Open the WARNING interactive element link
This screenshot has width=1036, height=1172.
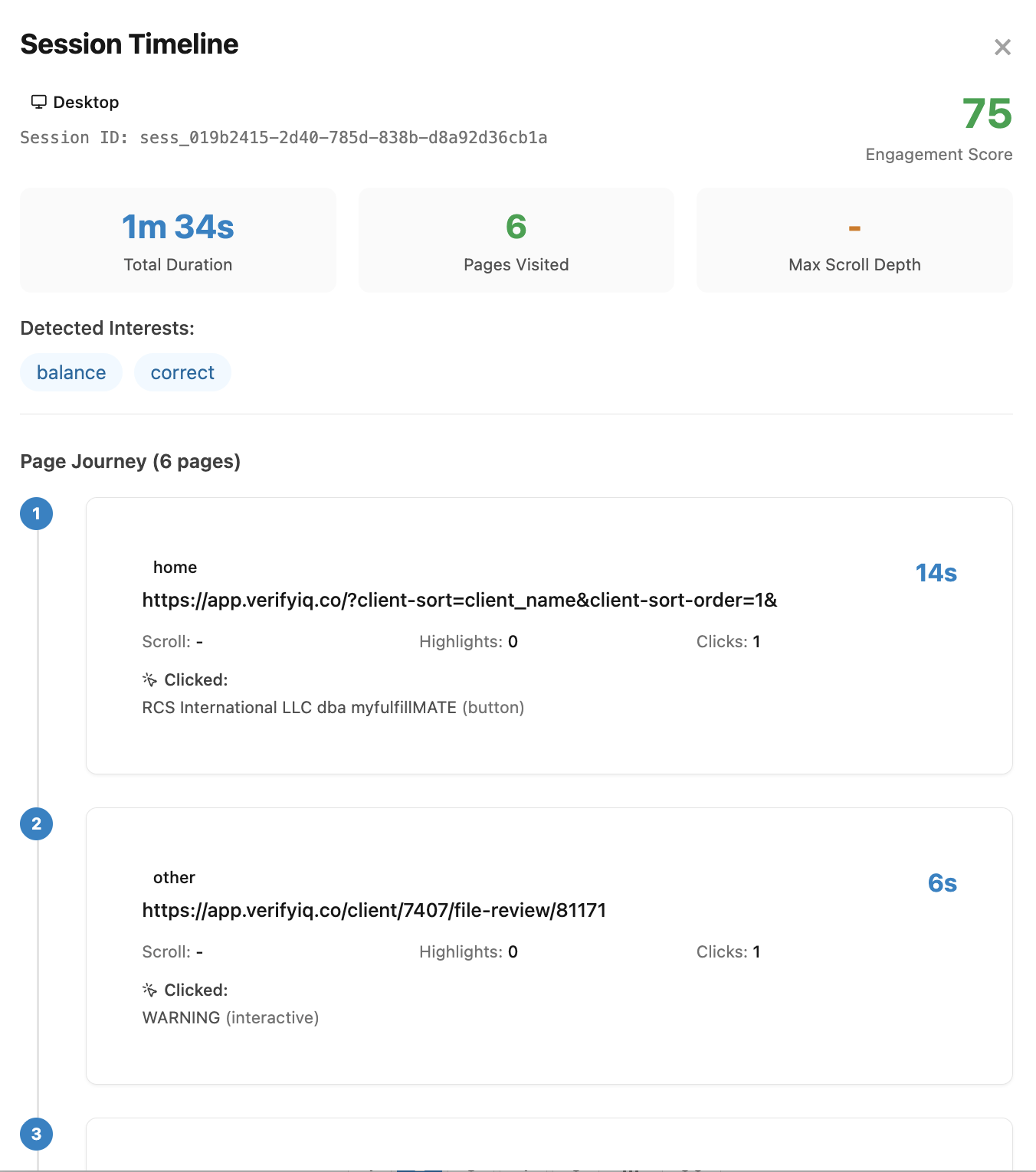pos(230,1017)
